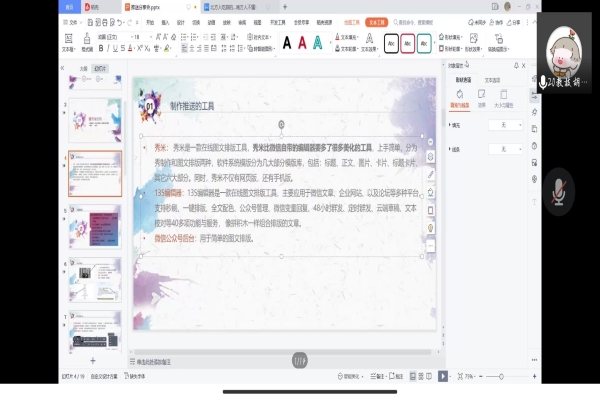Apply the black A text art style
The image size is (600, 400).
coord(287,42)
